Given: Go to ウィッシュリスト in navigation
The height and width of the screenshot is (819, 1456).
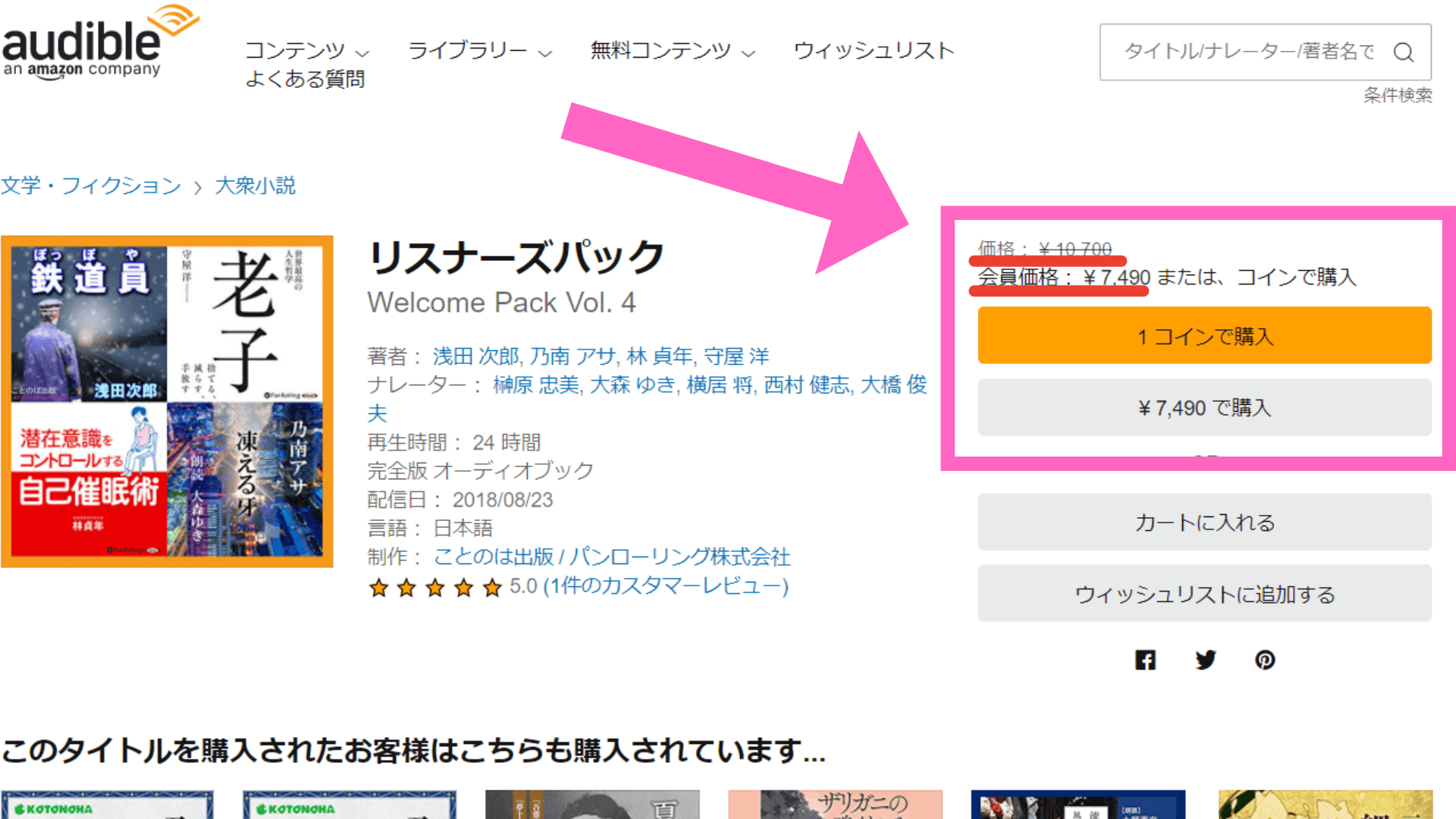Looking at the screenshot, I should click(x=874, y=51).
